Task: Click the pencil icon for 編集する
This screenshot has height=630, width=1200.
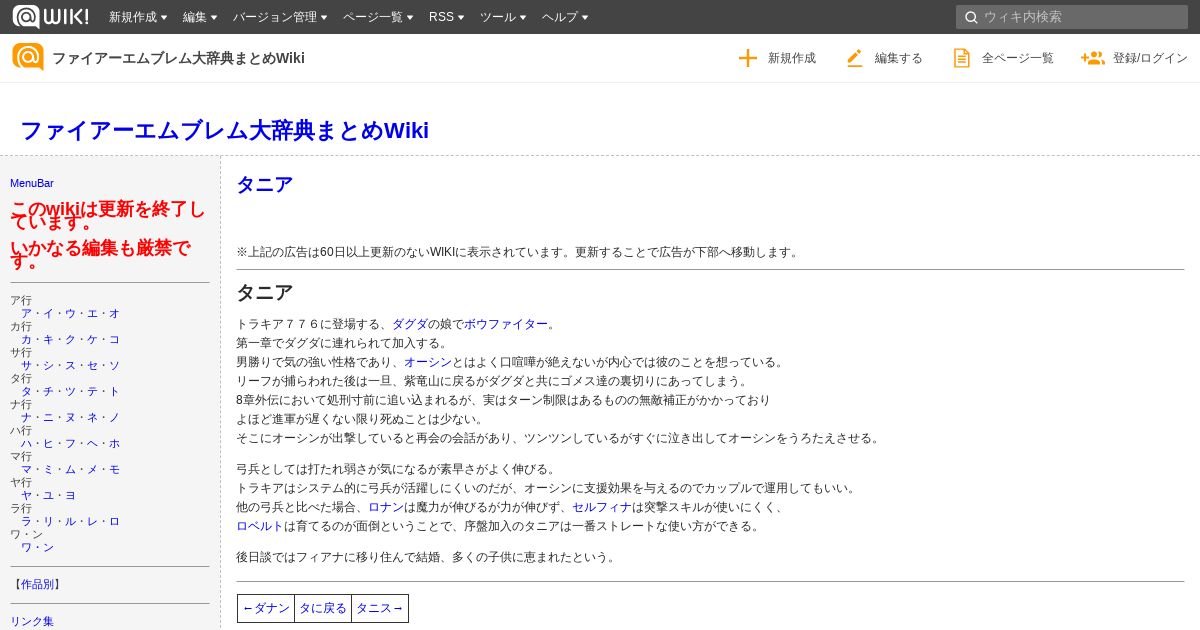Action: tap(854, 58)
